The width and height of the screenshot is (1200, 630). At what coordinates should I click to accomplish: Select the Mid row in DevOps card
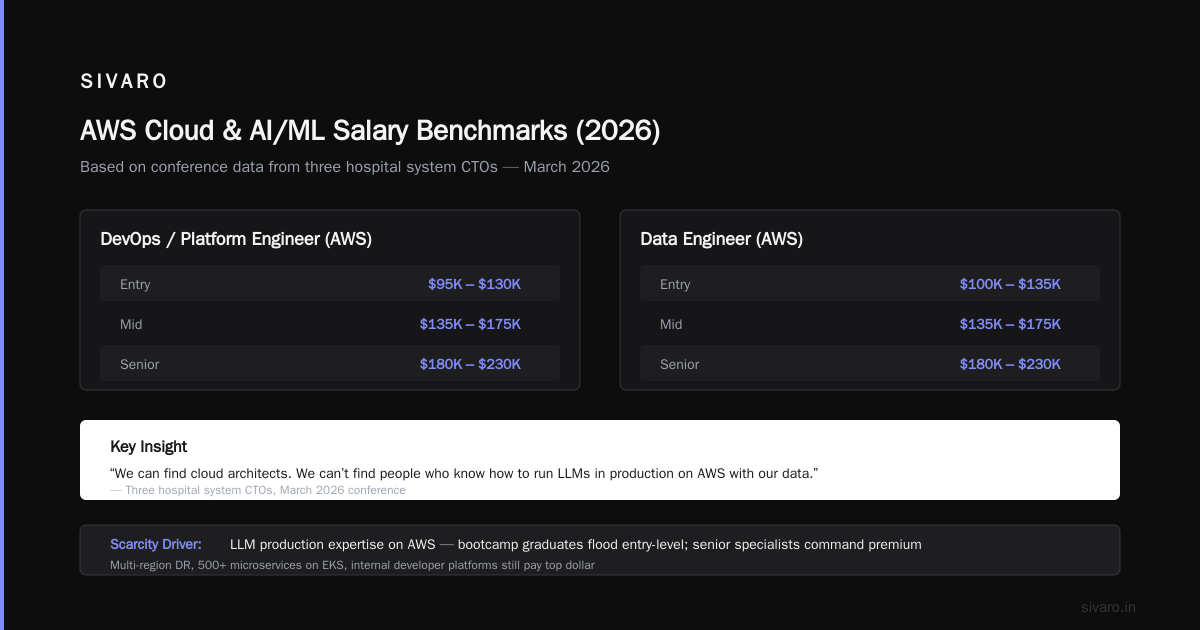(x=330, y=324)
